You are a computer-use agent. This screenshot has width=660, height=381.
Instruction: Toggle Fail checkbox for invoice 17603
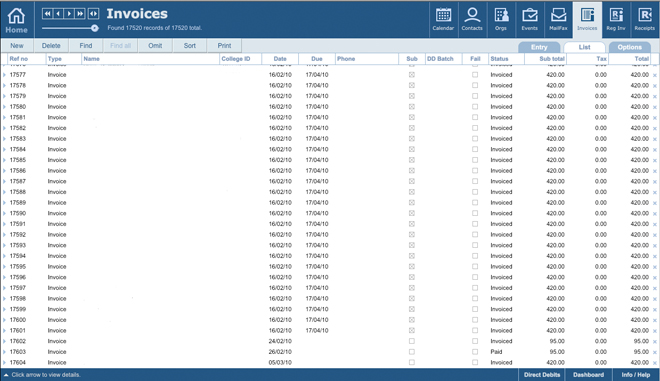coord(475,352)
